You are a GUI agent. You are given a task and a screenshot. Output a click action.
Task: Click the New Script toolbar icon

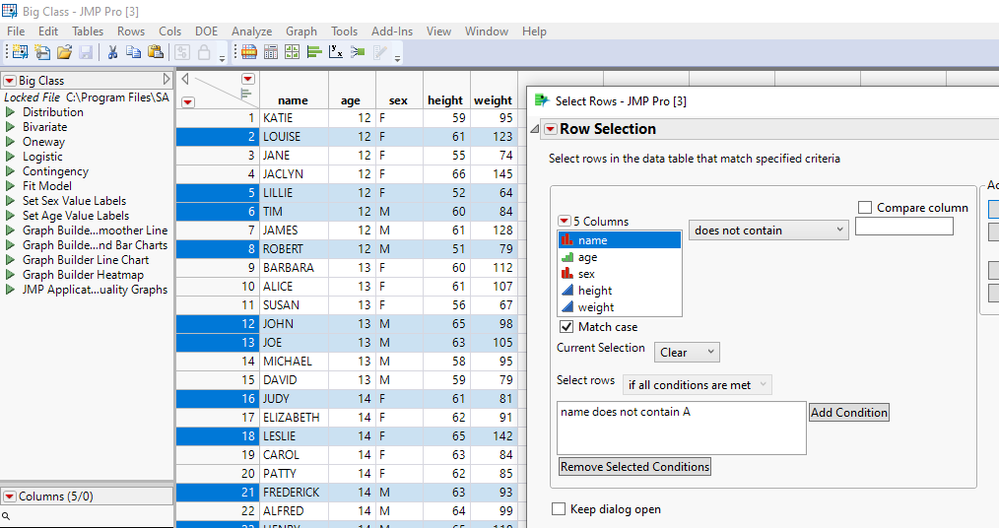click(43, 52)
